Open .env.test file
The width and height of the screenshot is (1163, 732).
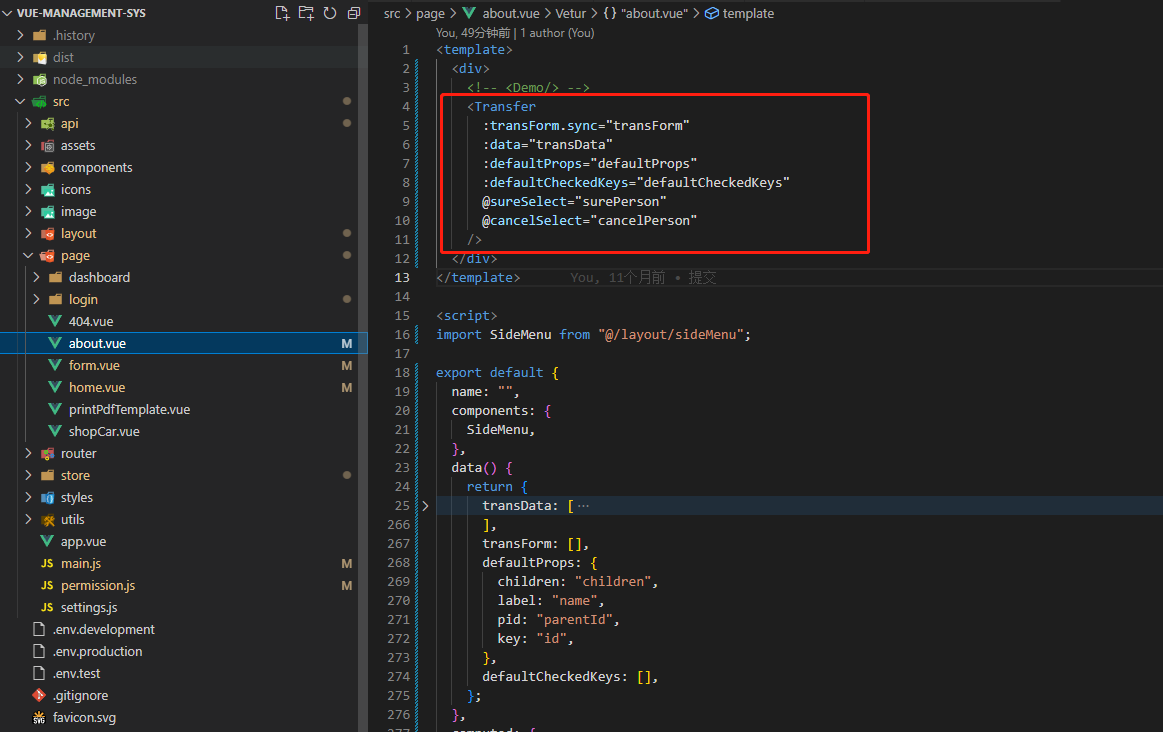[76, 673]
